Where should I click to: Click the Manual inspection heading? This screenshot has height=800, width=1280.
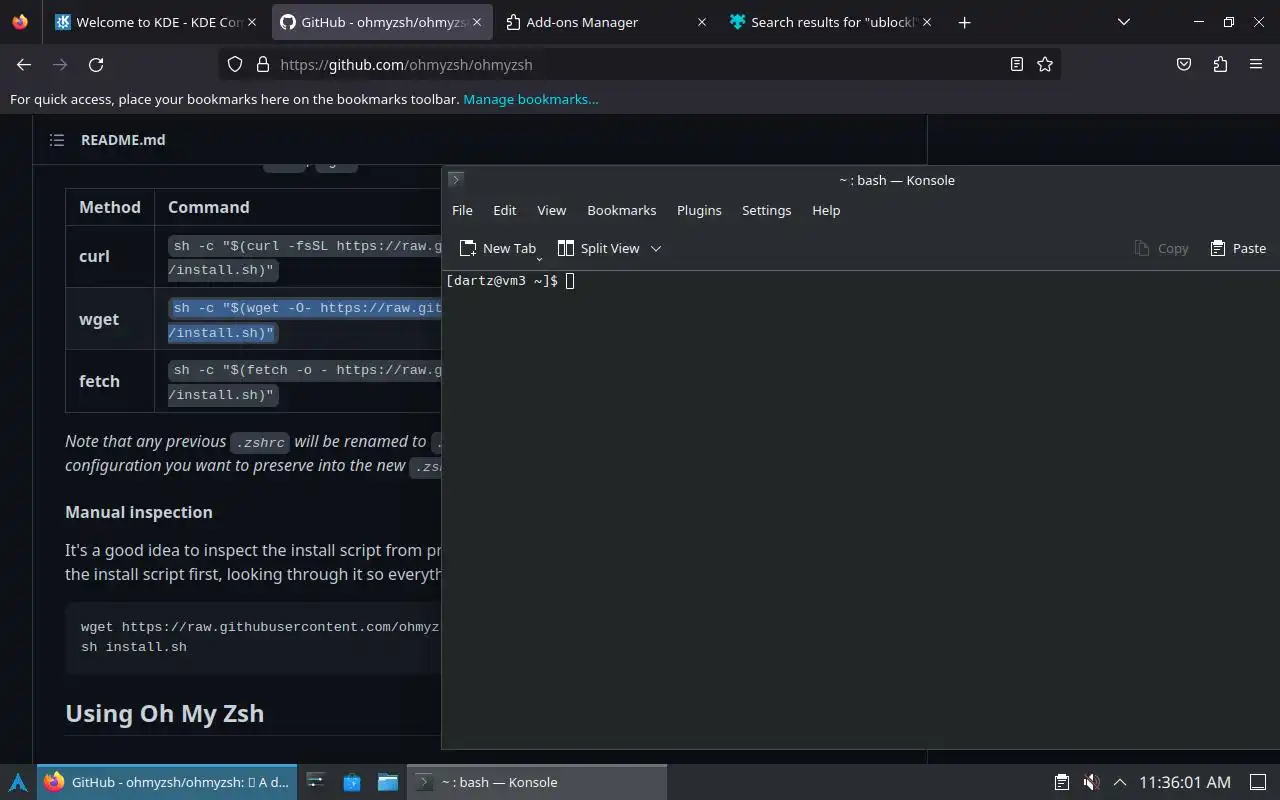[139, 512]
